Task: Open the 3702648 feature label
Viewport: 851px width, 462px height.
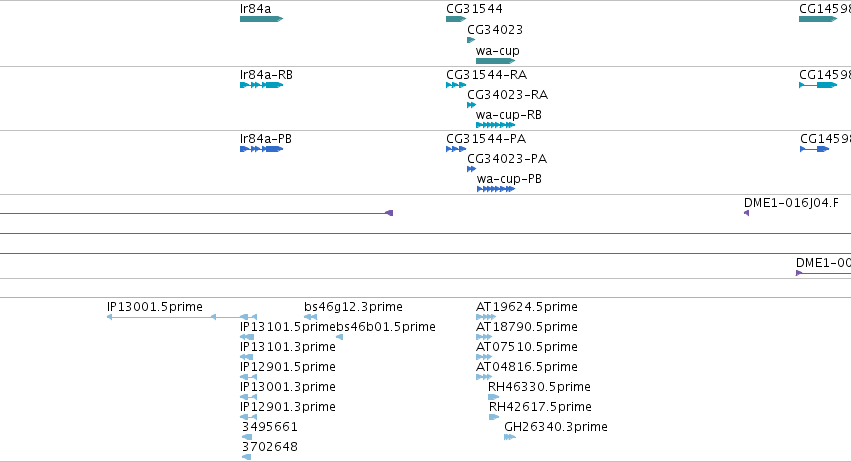Action: click(x=270, y=447)
